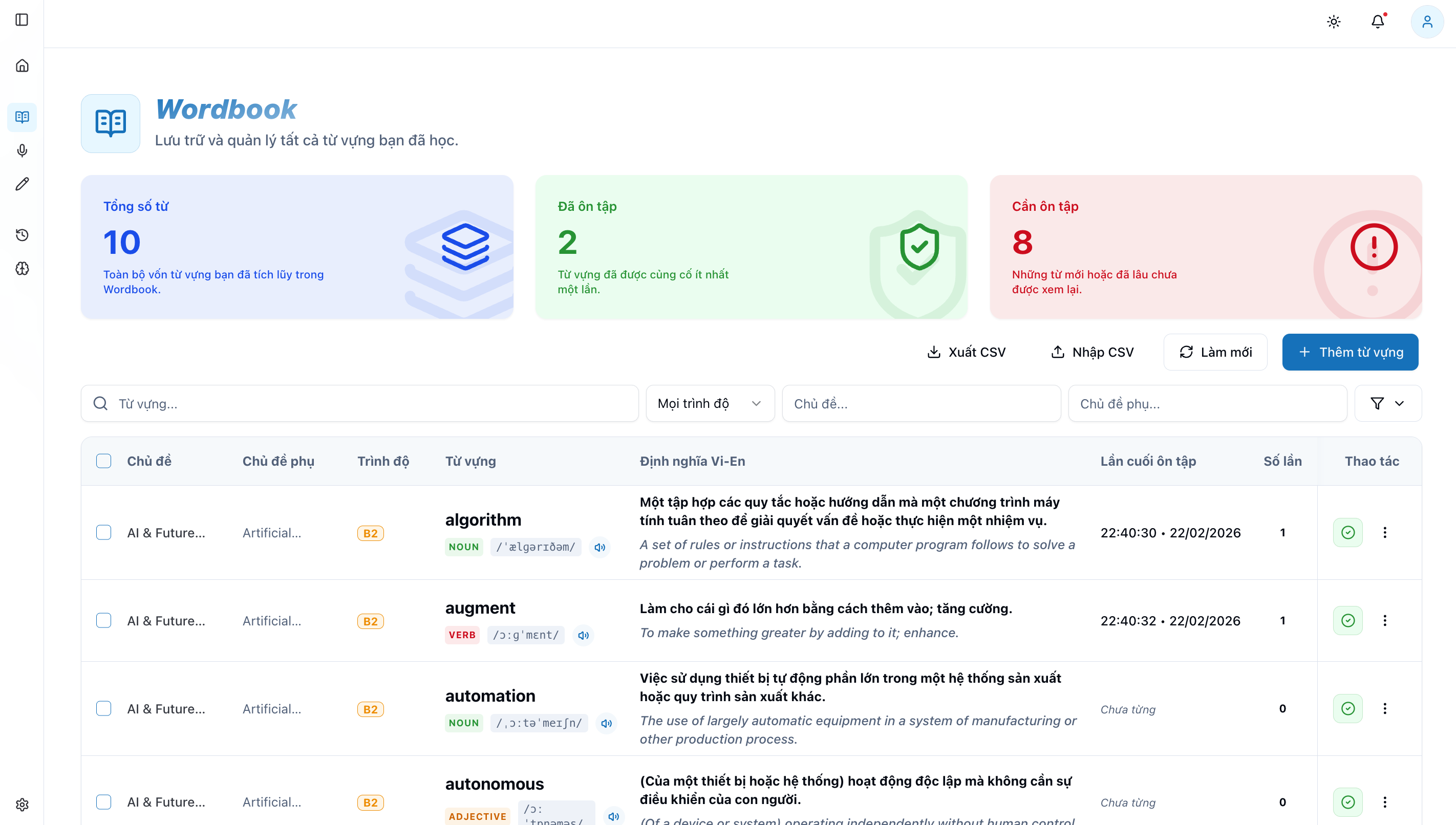Open microphone speaking section in sidebar
Viewport: 1456px width, 825px height.
tap(22, 150)
